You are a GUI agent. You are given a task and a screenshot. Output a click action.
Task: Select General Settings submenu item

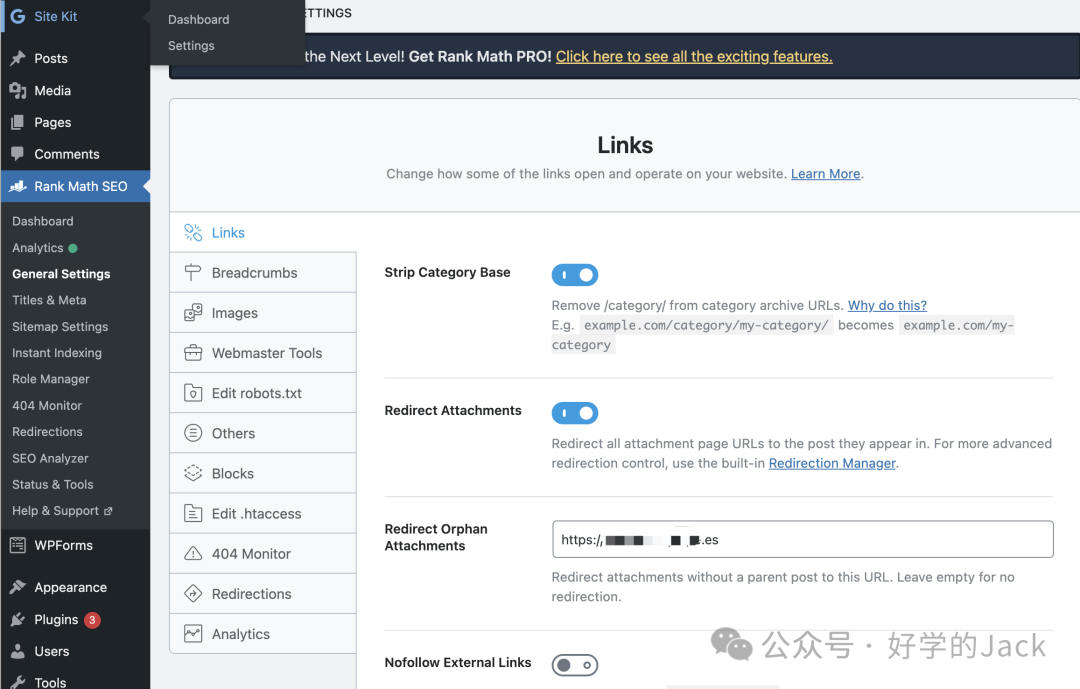(x=61, y=274)
